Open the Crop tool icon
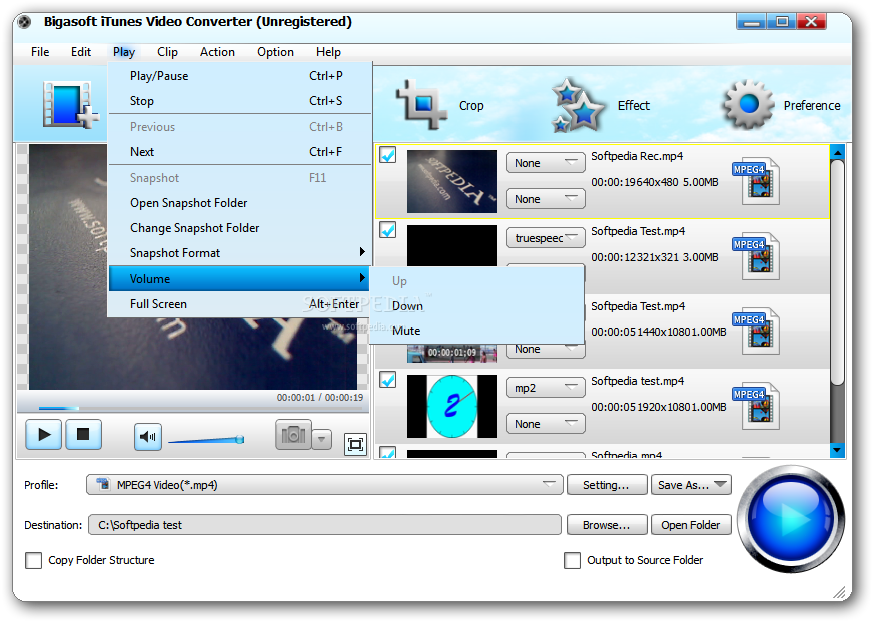 (421, 104)
